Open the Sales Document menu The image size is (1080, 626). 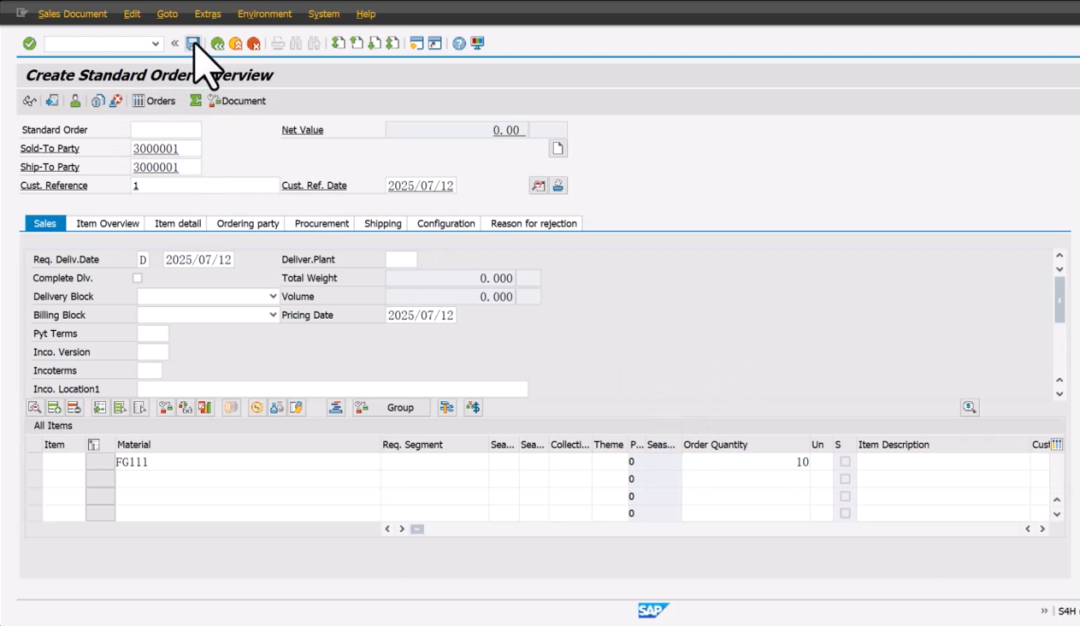(x=72, y=14)
